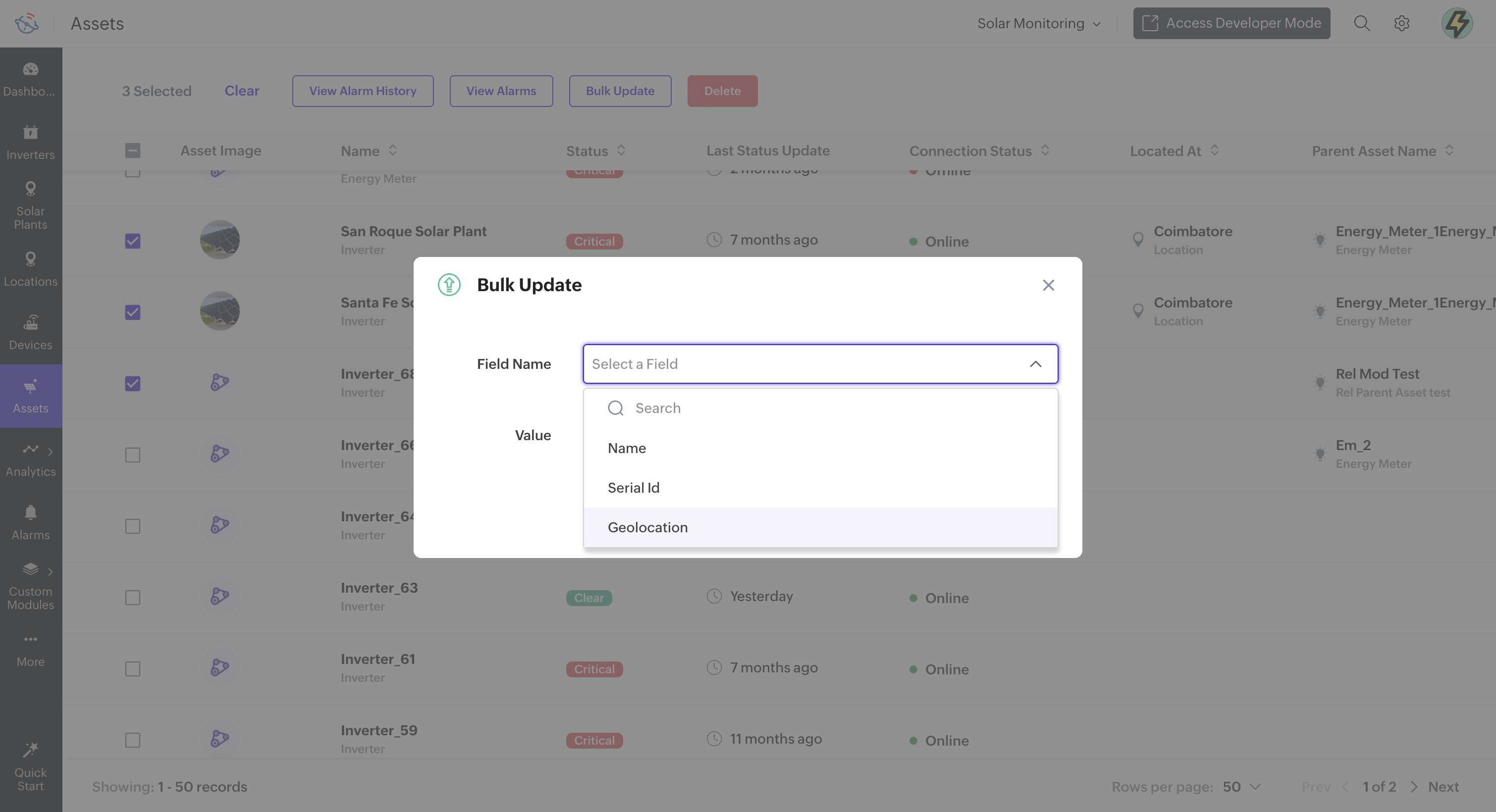
Task: Uncheck San Roque Solar Plant checkbox
Action: coord(132,241)
